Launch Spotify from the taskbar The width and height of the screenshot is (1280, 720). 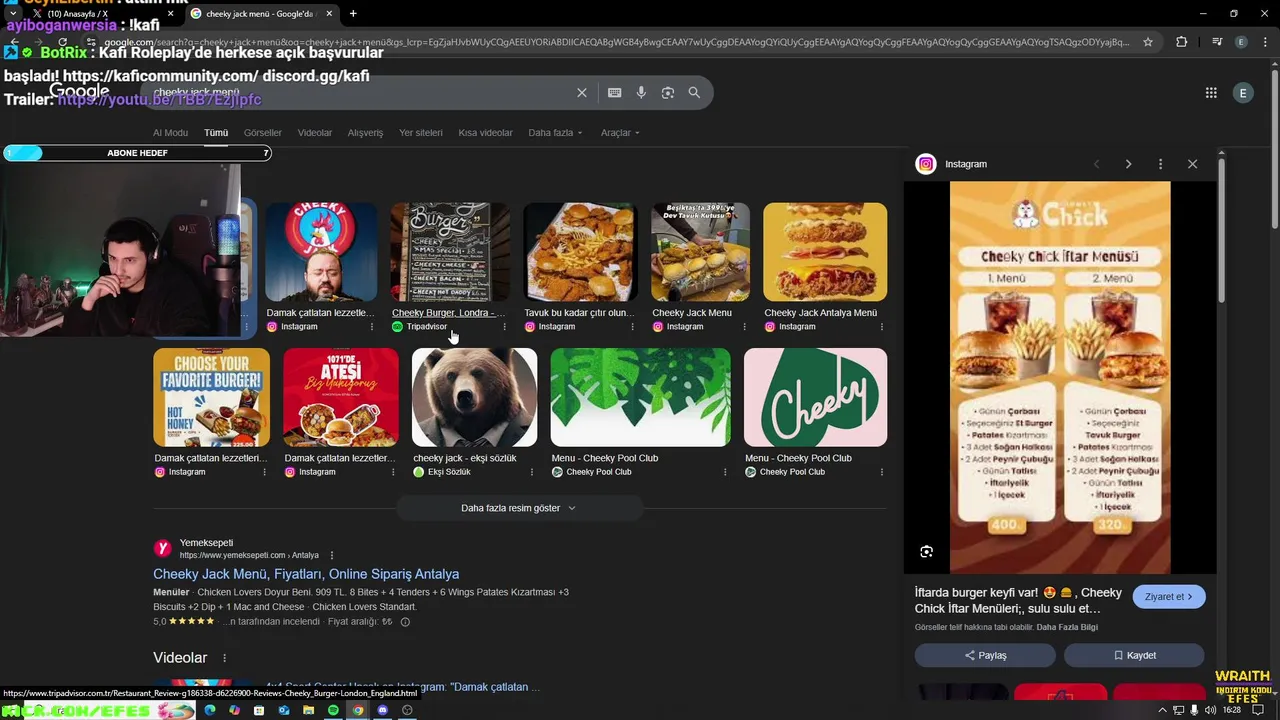[x=333, y=710]
